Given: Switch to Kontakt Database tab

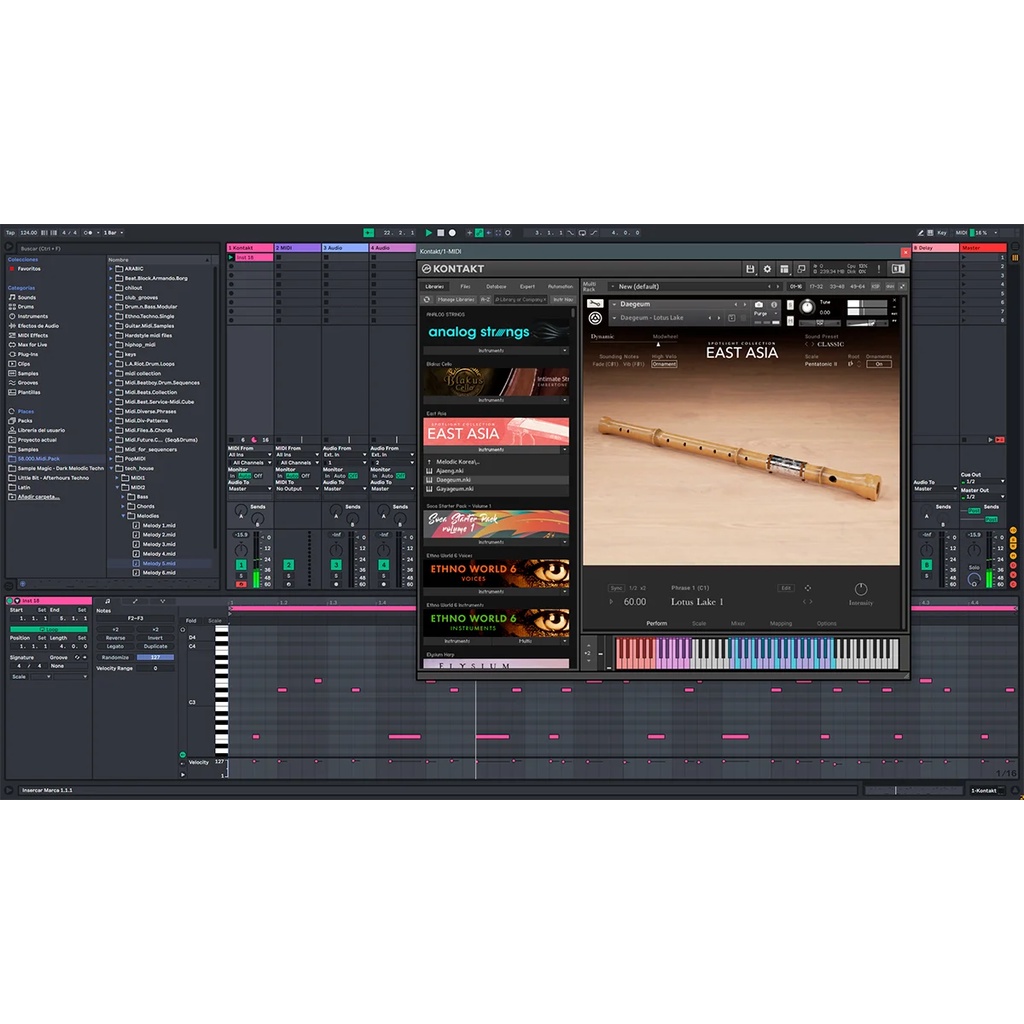Looking at the screenshot, I should pos(496,286).
